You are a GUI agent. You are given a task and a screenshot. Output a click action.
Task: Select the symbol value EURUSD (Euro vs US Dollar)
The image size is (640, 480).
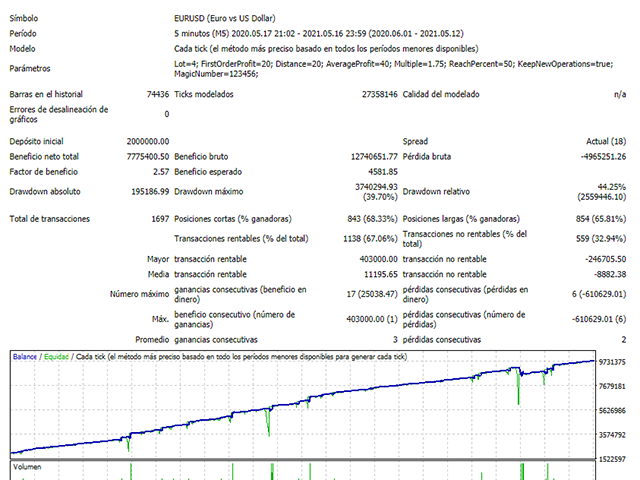tap(224, 18)
